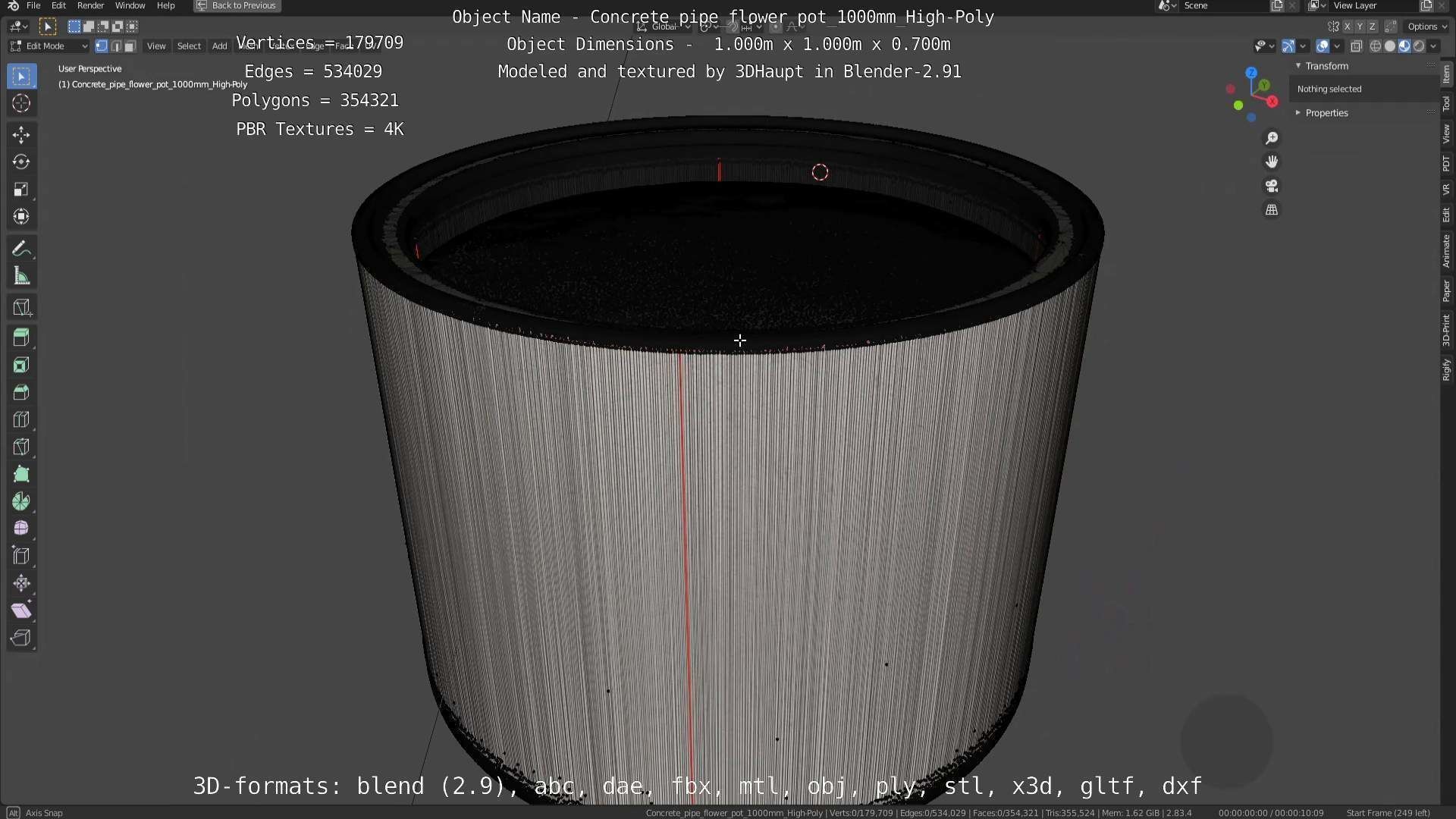Toggle X-Ray mode
This screenshot has width=1456, height=819.
(1357, 46)
